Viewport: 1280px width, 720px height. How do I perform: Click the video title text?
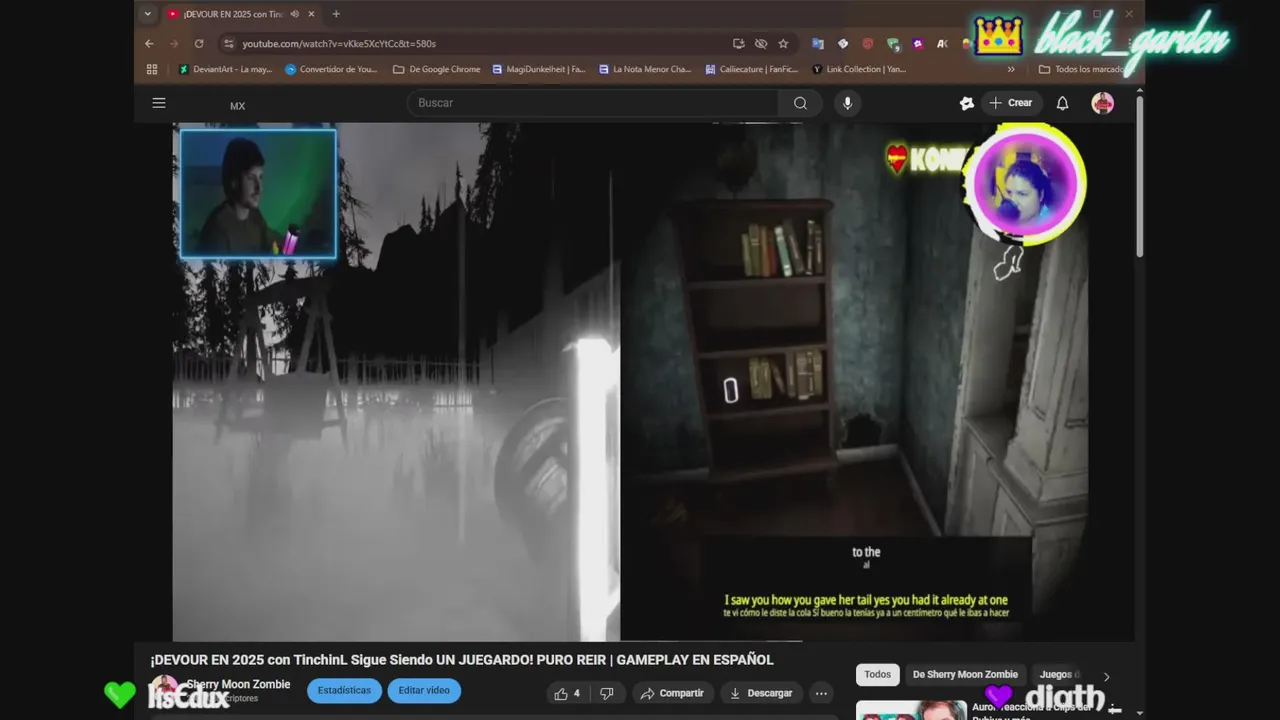[462, 660]
